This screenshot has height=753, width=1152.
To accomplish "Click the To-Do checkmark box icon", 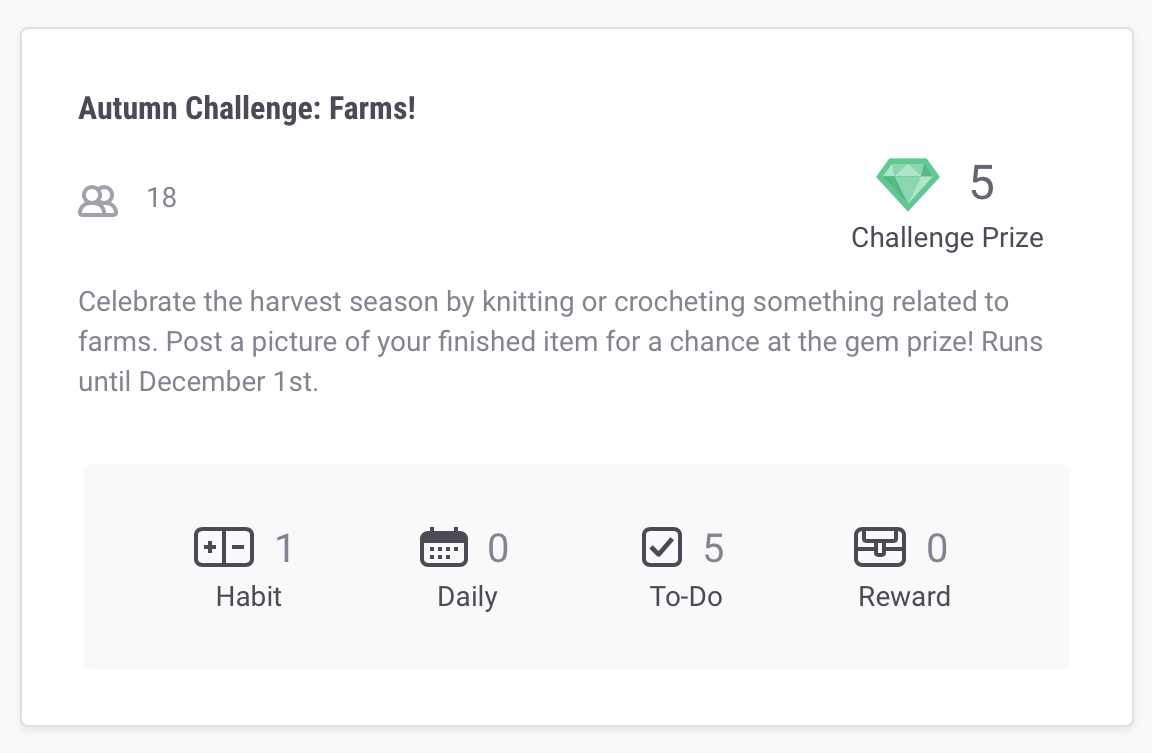I will coord(661,547).
